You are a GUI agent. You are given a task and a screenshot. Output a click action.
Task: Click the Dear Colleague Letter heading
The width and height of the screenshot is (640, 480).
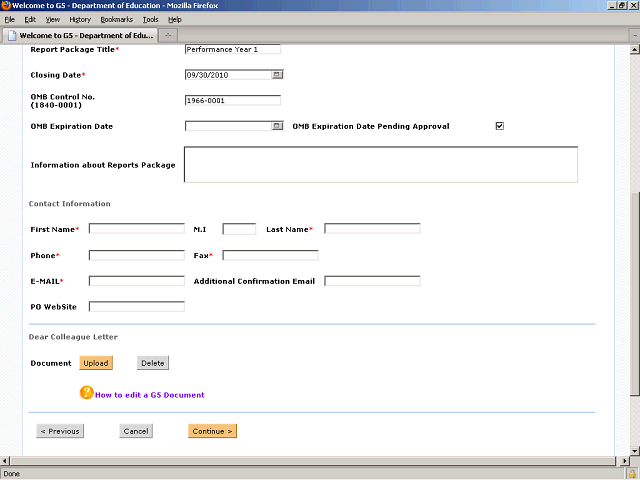pyautogui.click(x=73, y=337)
